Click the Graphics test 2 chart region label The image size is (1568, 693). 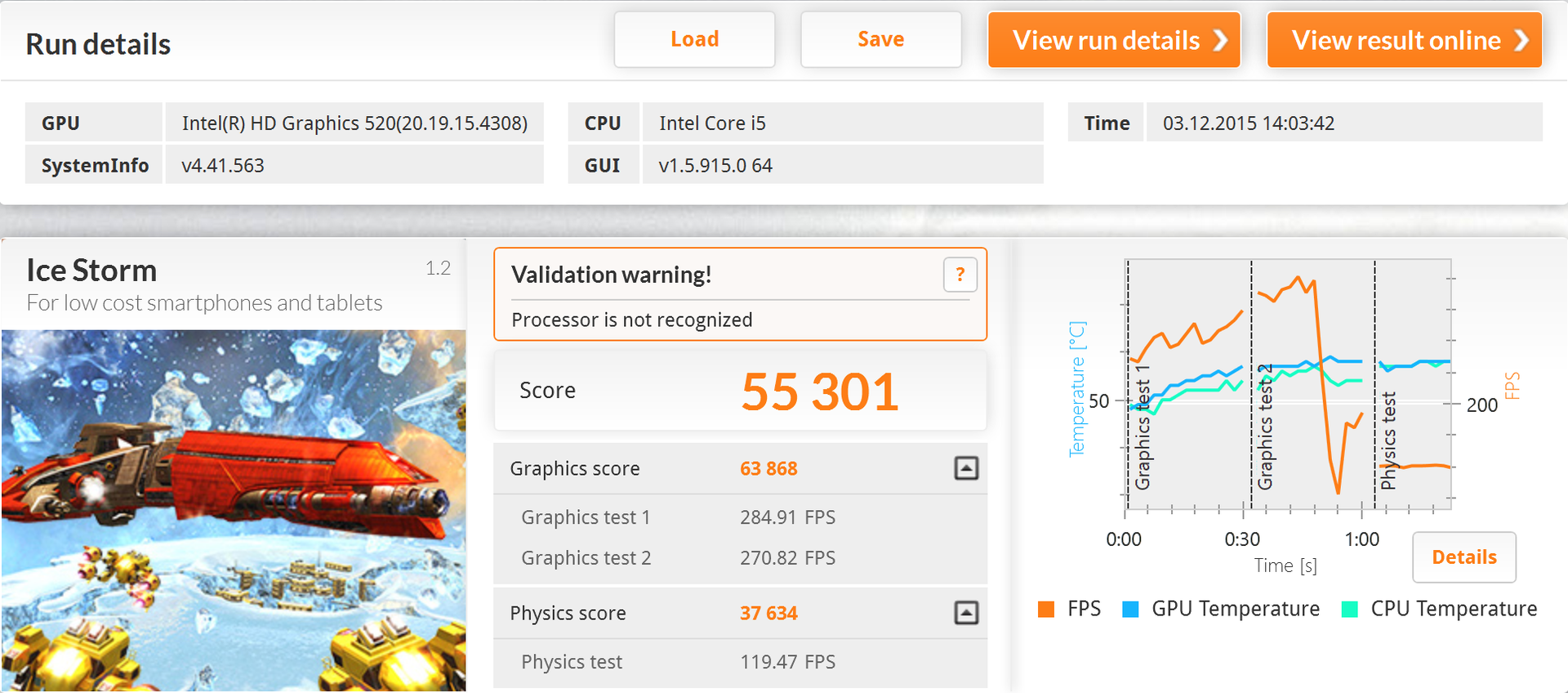click(x=1265, y=427)
